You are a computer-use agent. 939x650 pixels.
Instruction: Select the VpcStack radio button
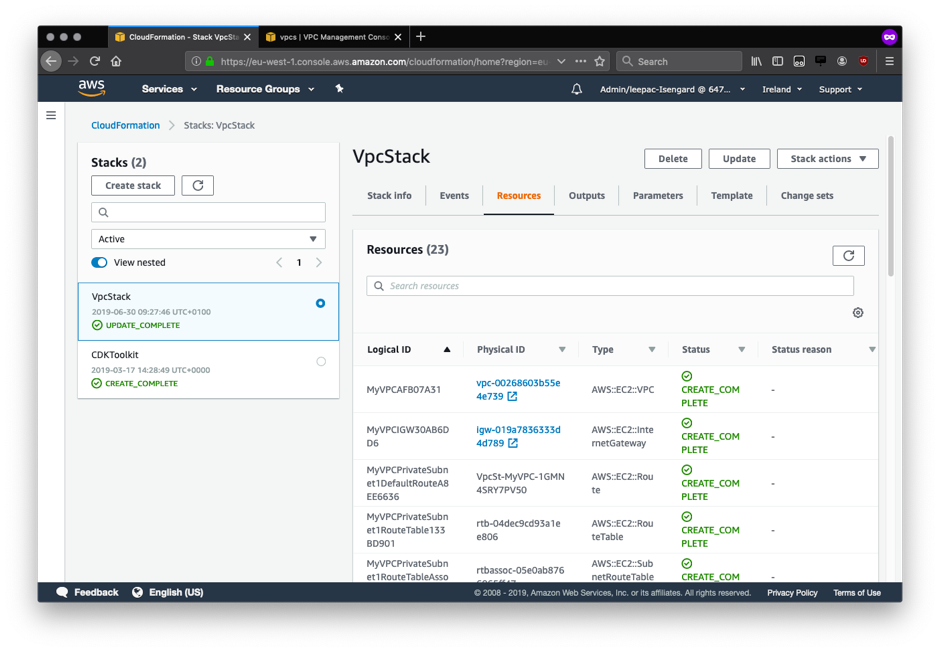320,303
